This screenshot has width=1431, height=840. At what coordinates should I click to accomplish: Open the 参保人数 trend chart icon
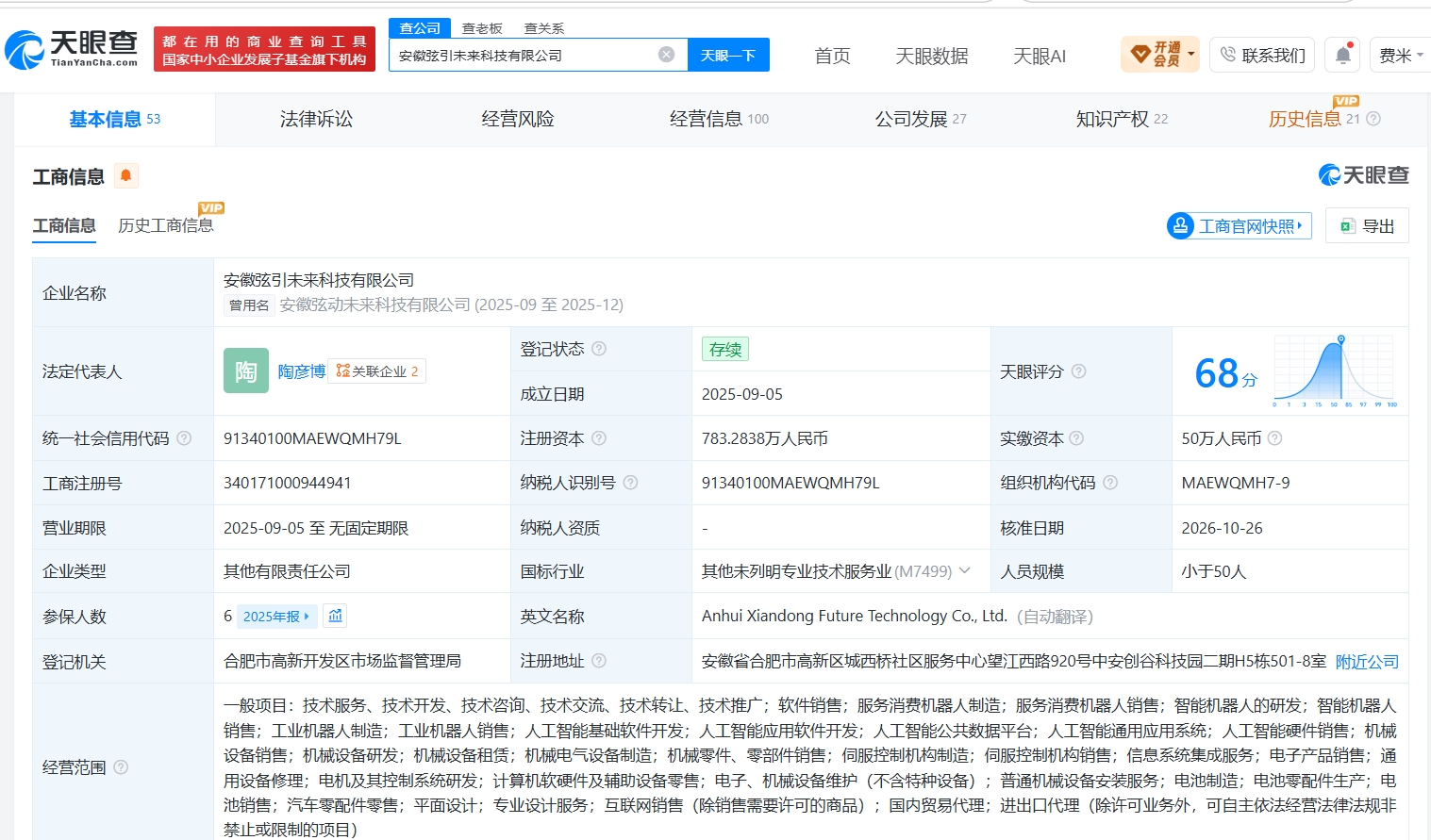(x=335, y=616)
